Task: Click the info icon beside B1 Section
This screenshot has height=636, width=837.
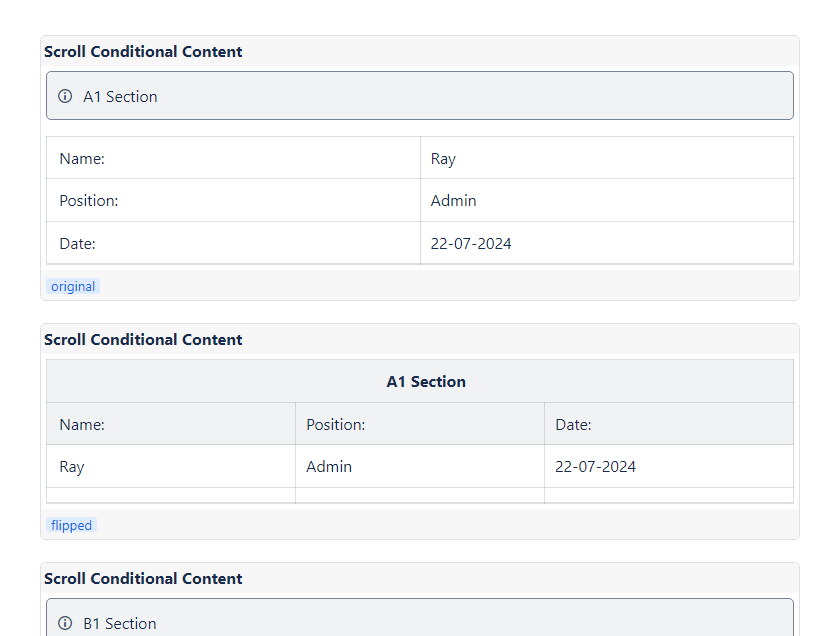Action: 65,623
